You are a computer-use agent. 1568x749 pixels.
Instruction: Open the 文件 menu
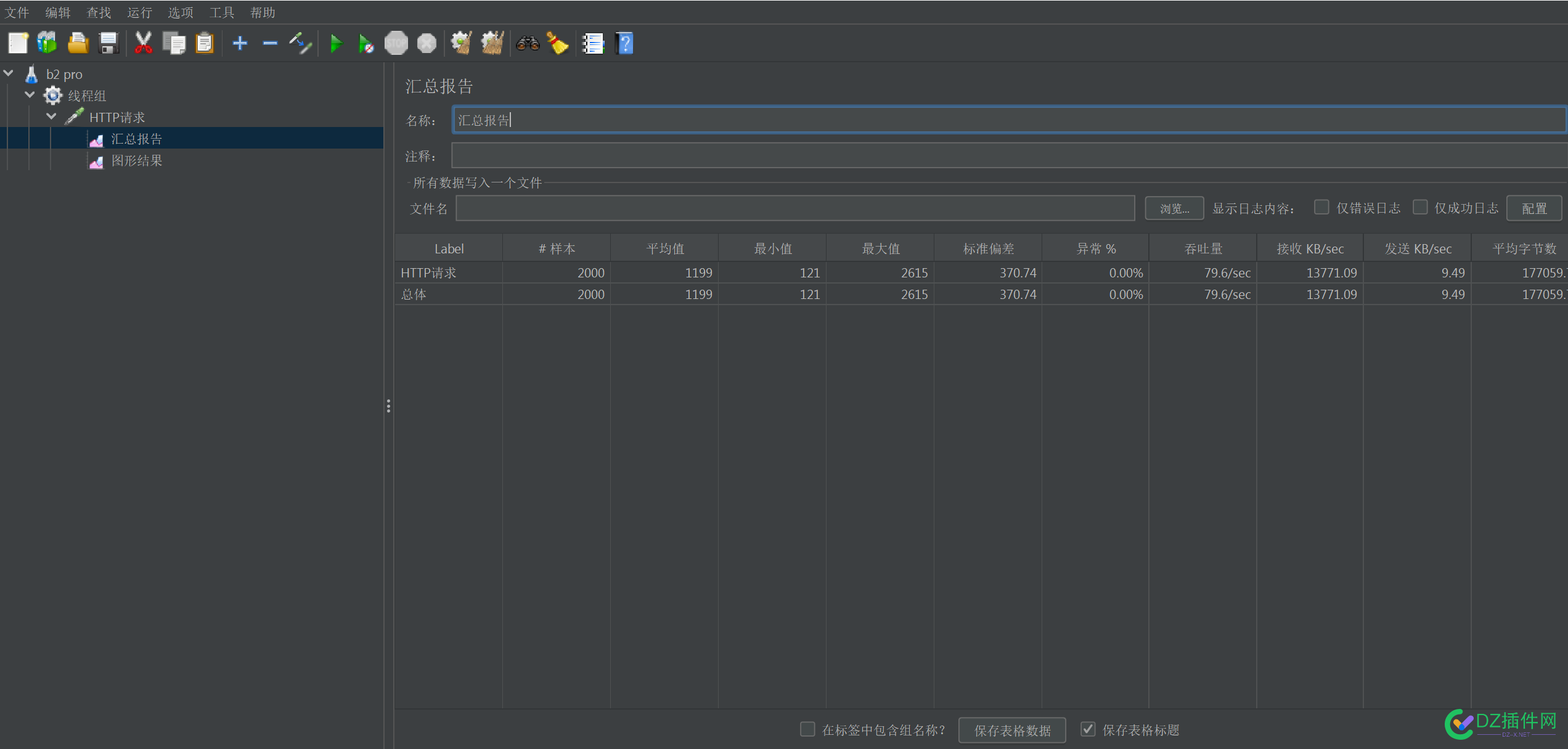click(17, 12)
